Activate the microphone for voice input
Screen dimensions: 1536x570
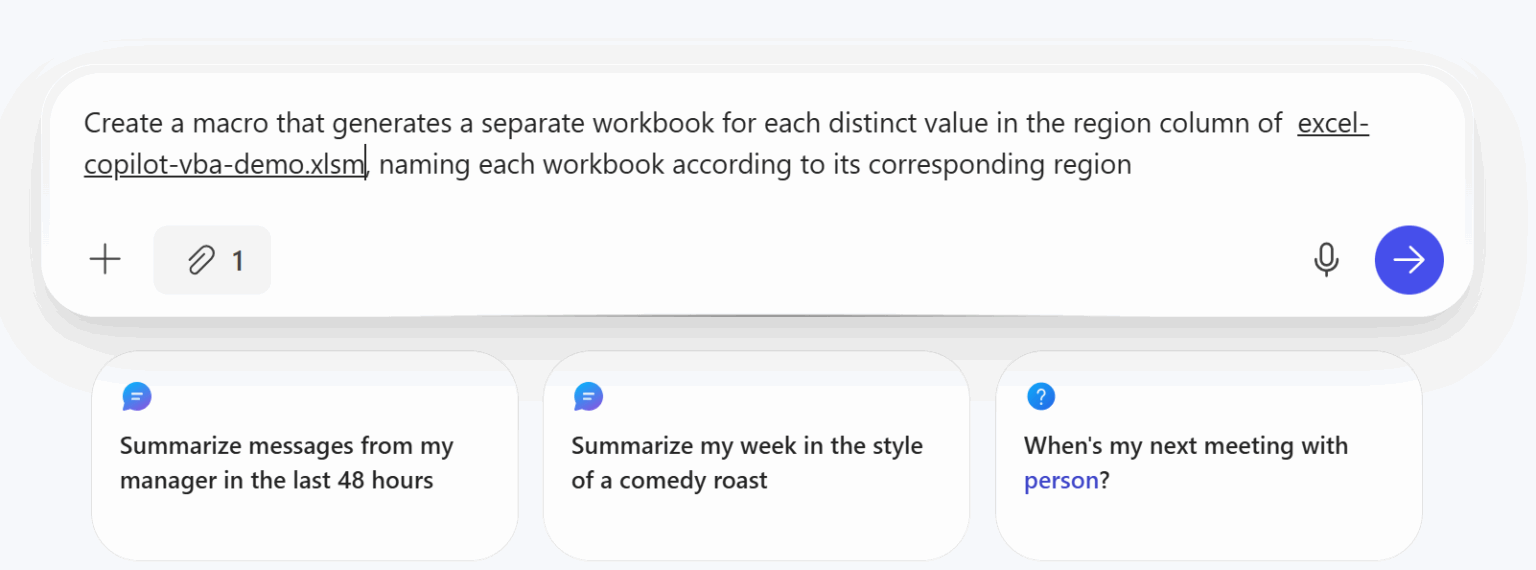[1326, 260]
